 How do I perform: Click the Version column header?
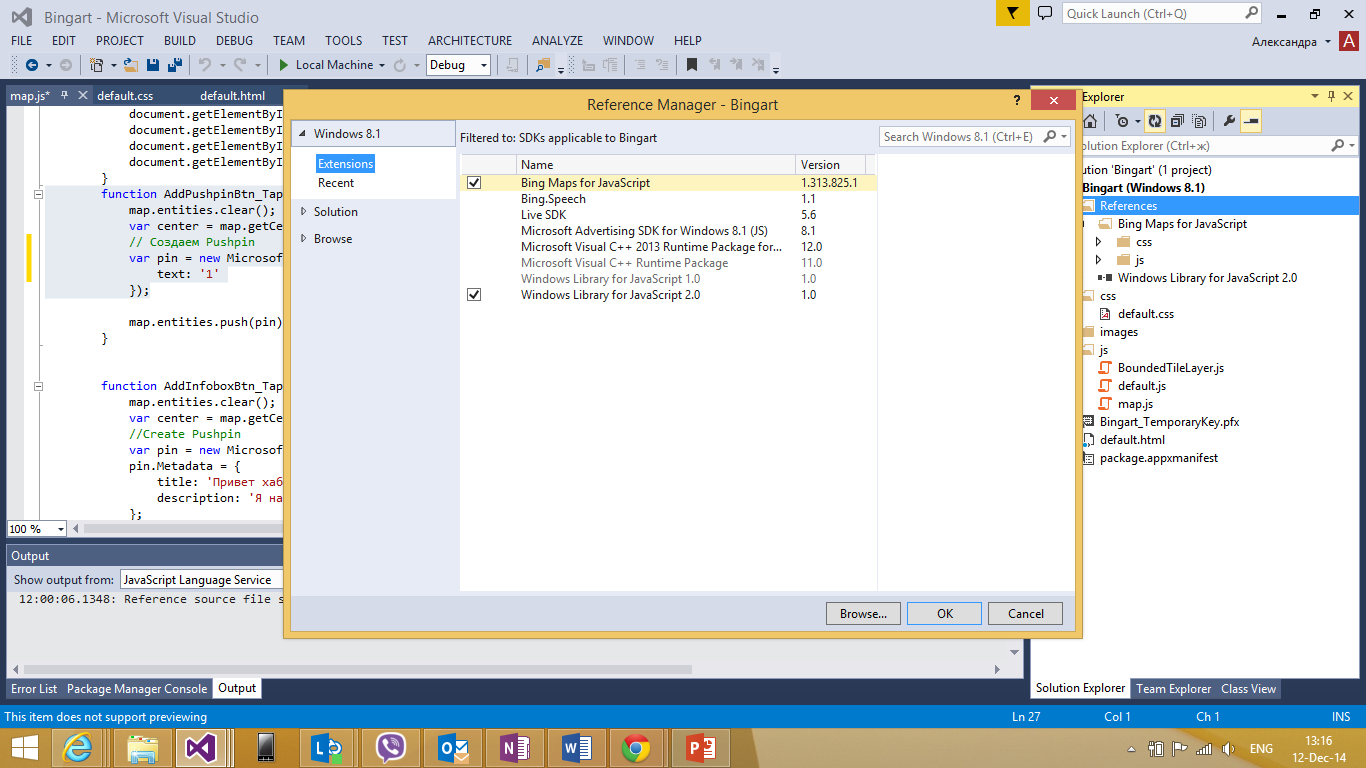click(x=831, y=165)
